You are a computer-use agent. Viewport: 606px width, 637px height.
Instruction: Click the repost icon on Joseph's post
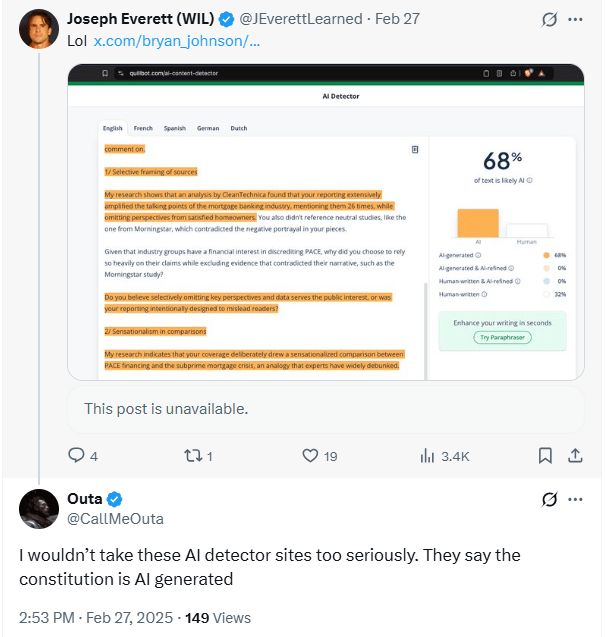pos(191,455)
